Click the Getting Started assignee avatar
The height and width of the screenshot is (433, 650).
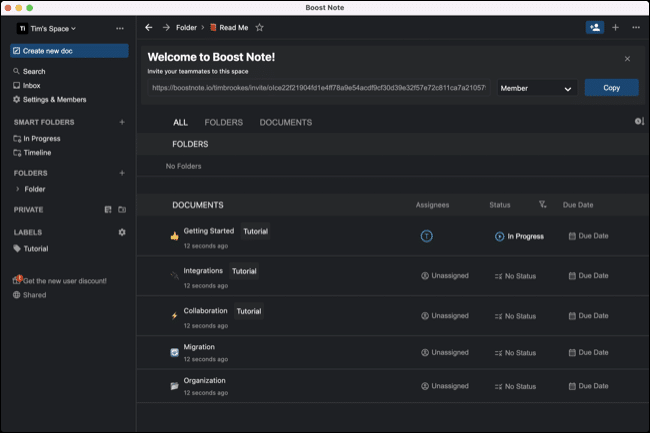pyautogui.click(x=427, y=236)
